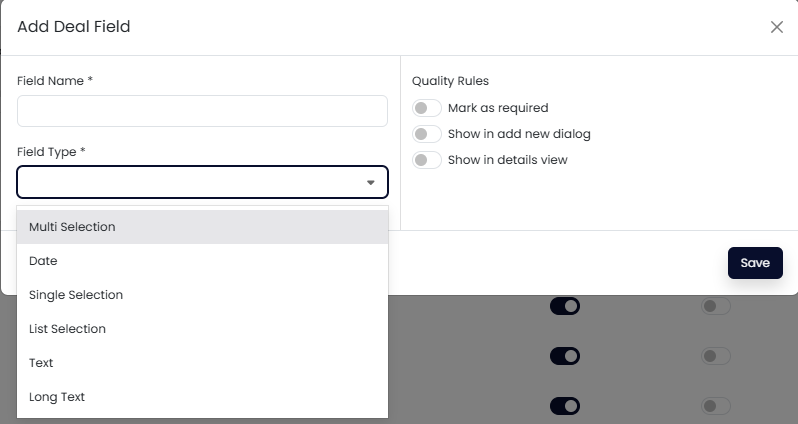
Task: Close the Add Deal Field dialog
Action: [x=777, y=27]
